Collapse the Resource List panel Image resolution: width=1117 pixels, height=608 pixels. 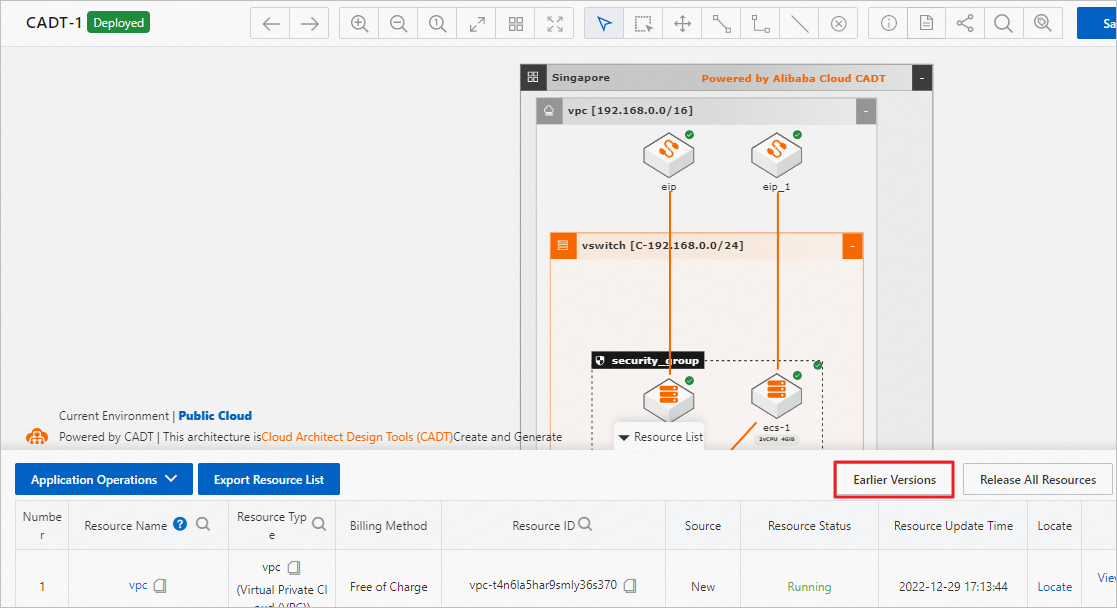pos(660,437)
